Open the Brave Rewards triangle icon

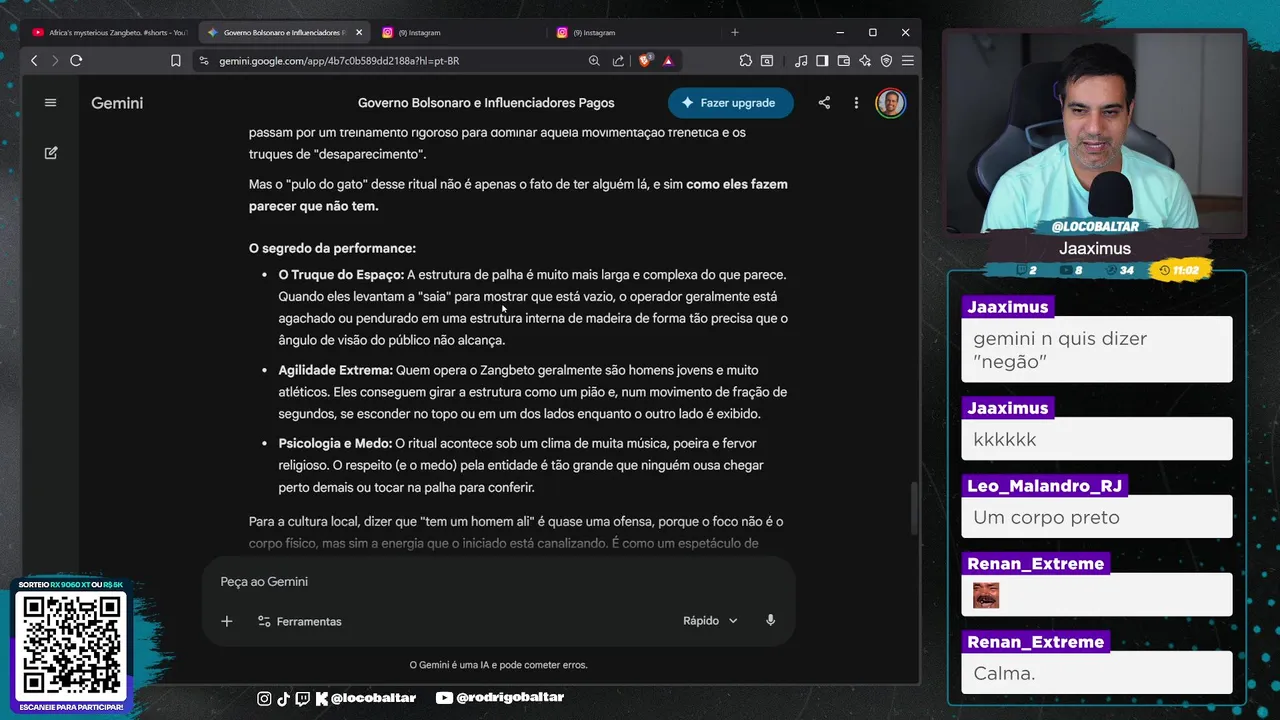(x=668, y=61)
